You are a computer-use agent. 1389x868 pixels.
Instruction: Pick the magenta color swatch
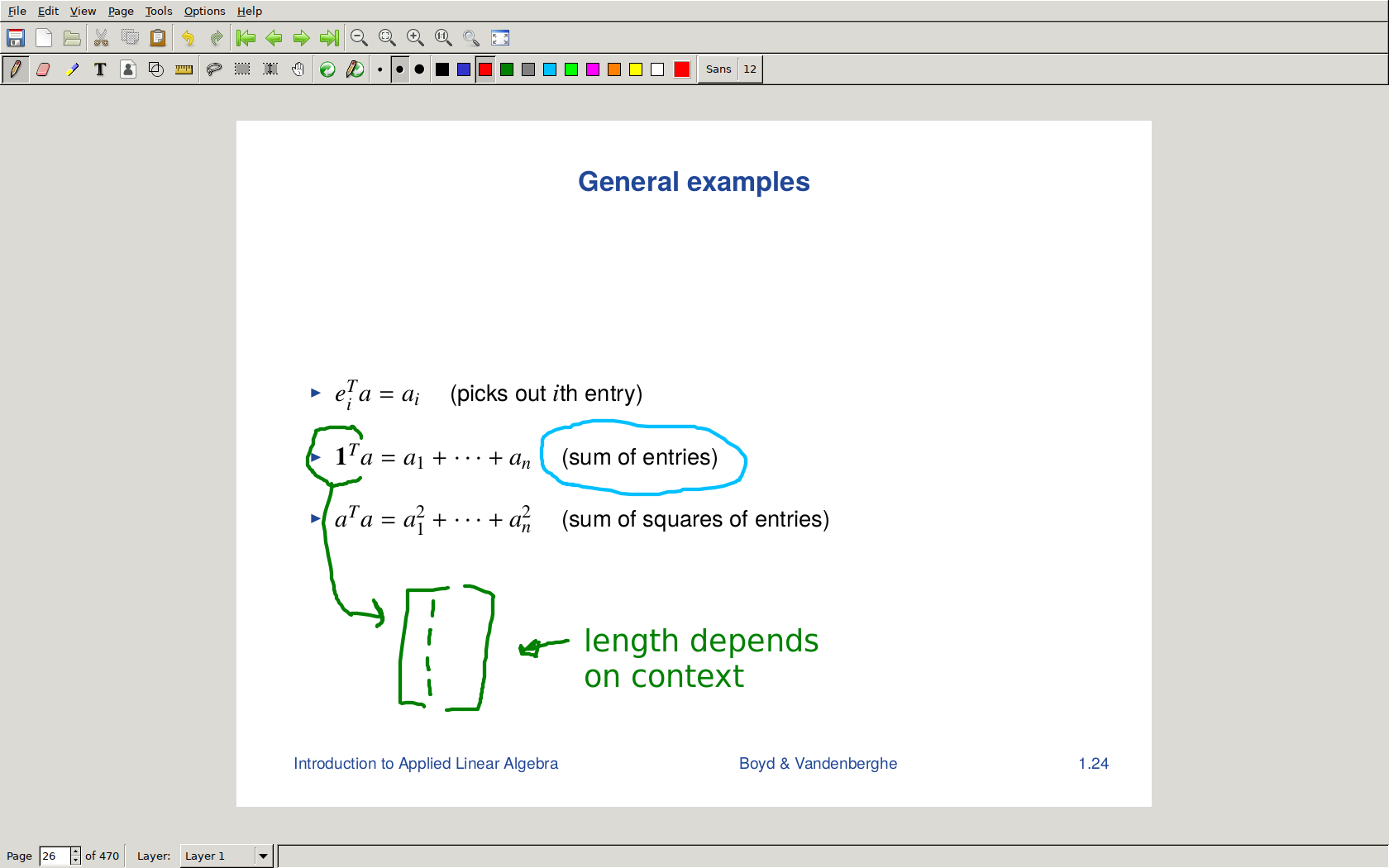pos(593,69)
